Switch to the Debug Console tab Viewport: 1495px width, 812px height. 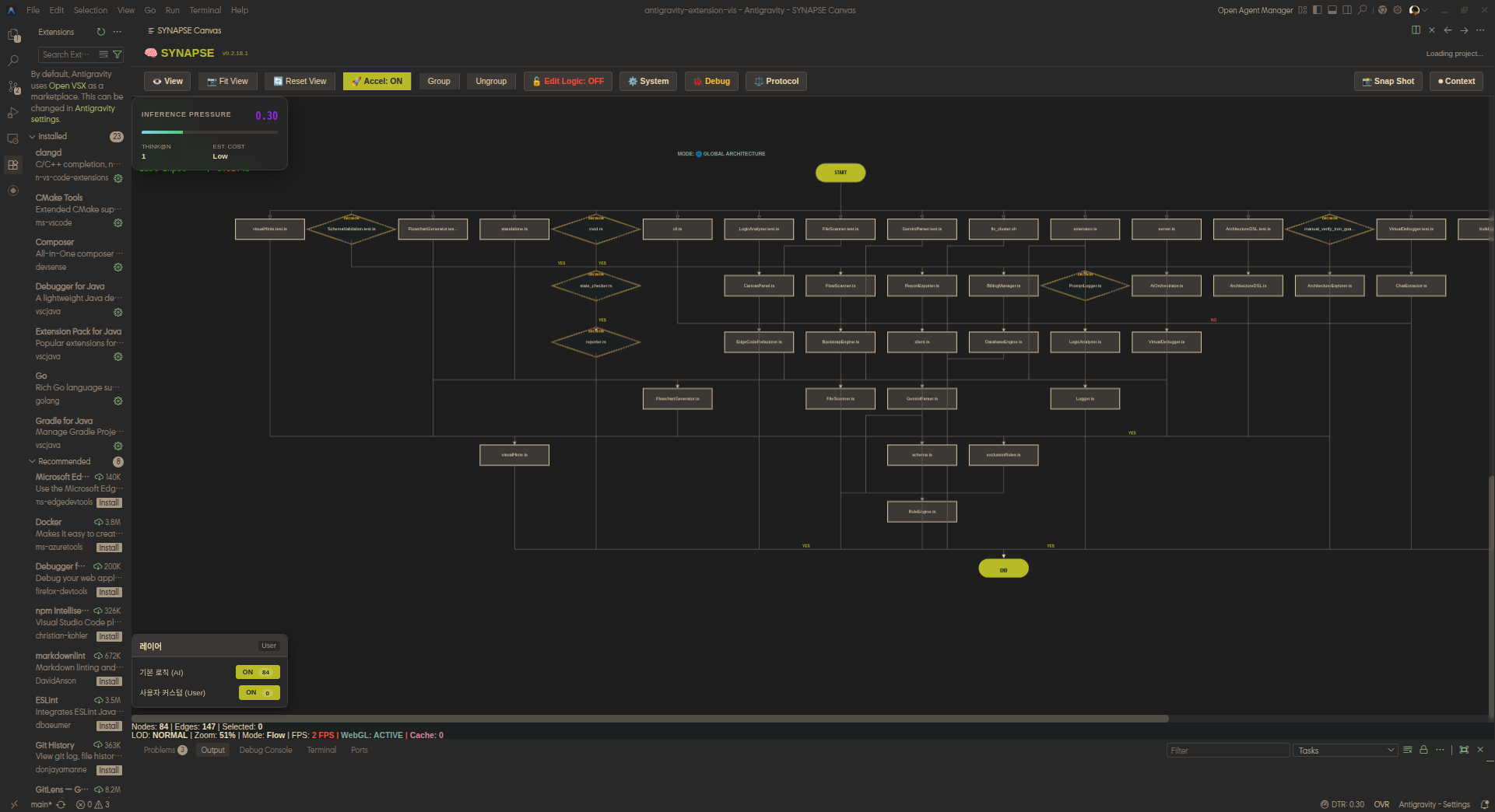tap(265, 751)
